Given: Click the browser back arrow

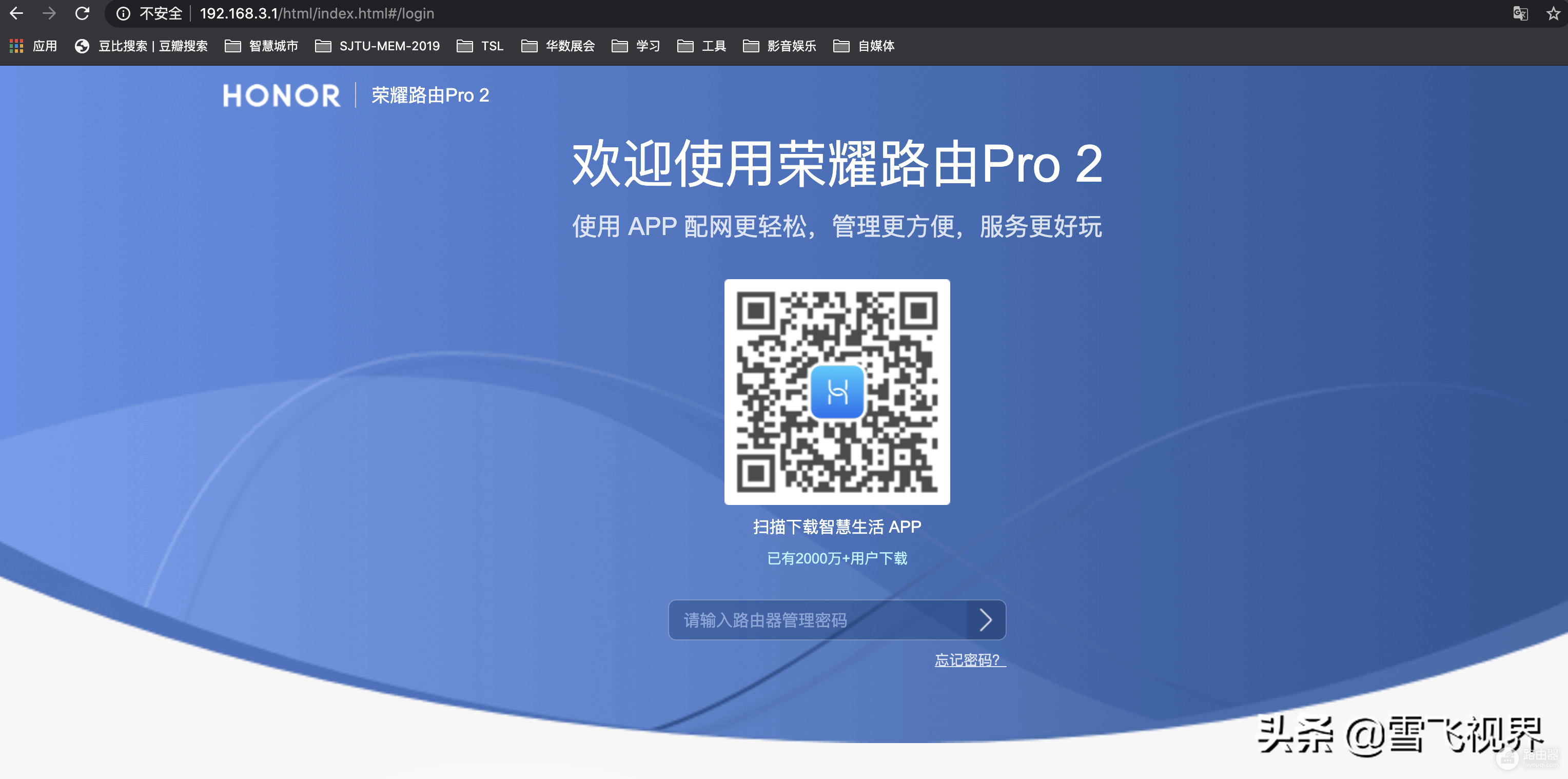Looking at the screenshot, I should [16, 13].
